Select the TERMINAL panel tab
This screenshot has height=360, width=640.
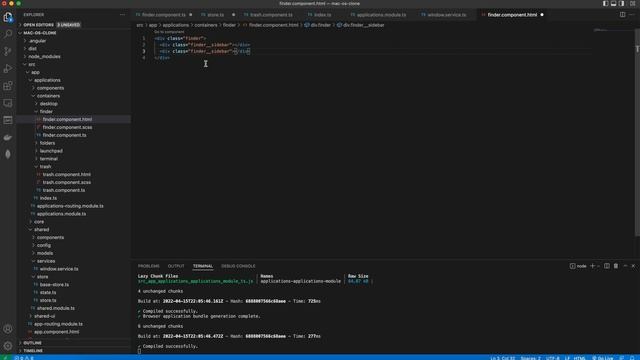tap(203, 266)
